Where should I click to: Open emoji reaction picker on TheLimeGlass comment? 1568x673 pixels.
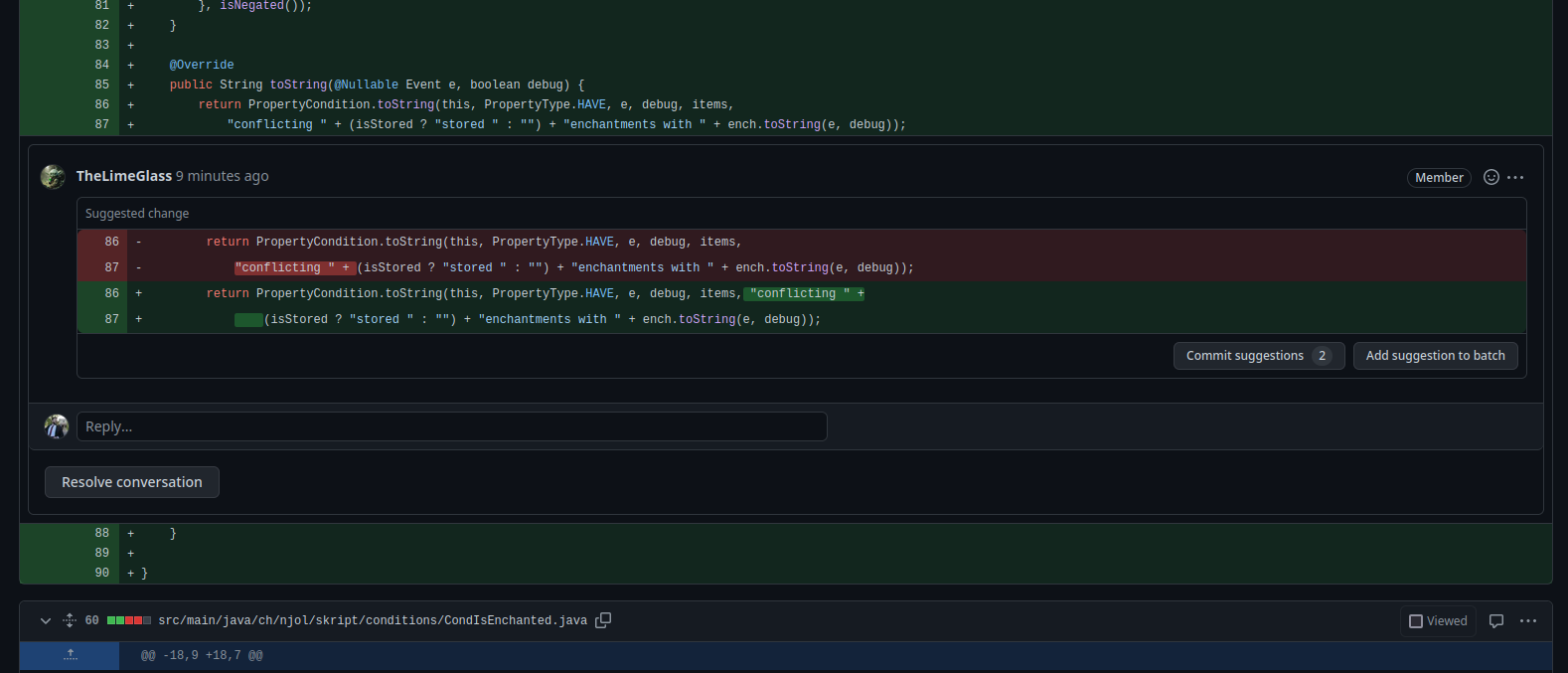coord(1490,177)
